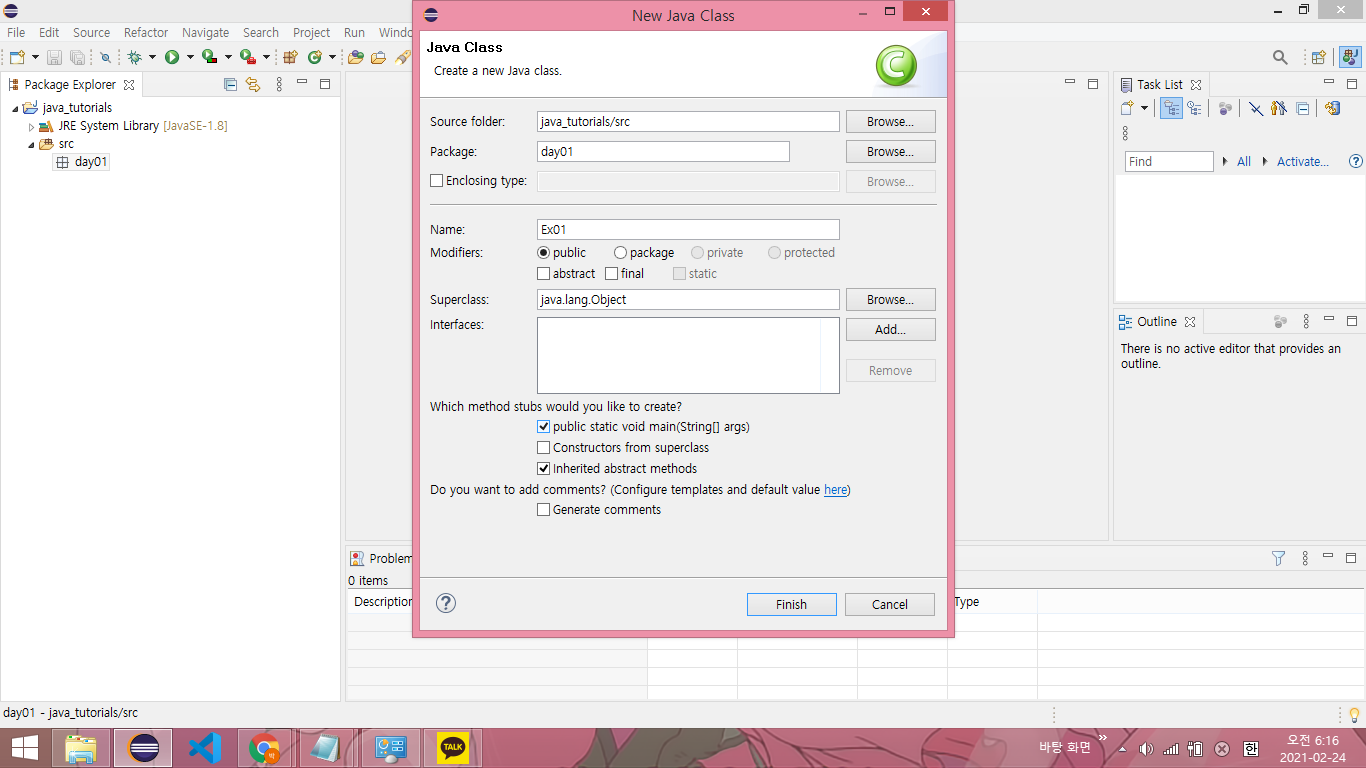The width and height of the screenshot is (1366, 768).
Task: Open the New Task dropdown in Task List
Action: point(1144,108)
